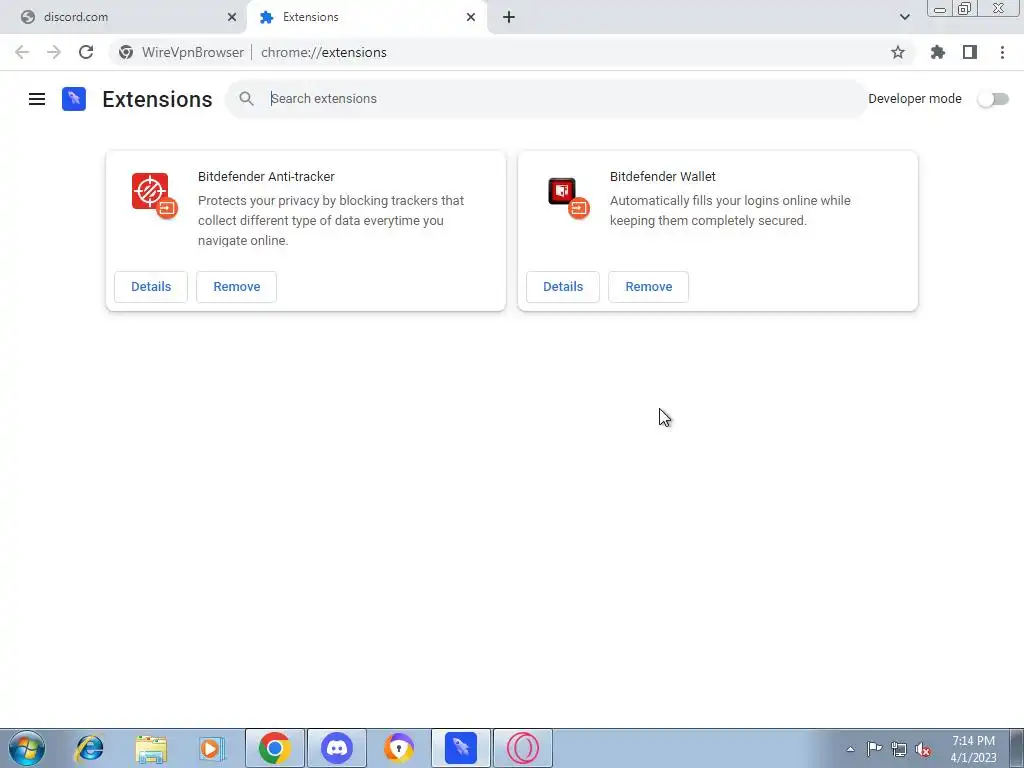Switch to Google Chrome in the taskbar
The width and height of the screenshot is (1024, 768).
click(x=274, y=748)
